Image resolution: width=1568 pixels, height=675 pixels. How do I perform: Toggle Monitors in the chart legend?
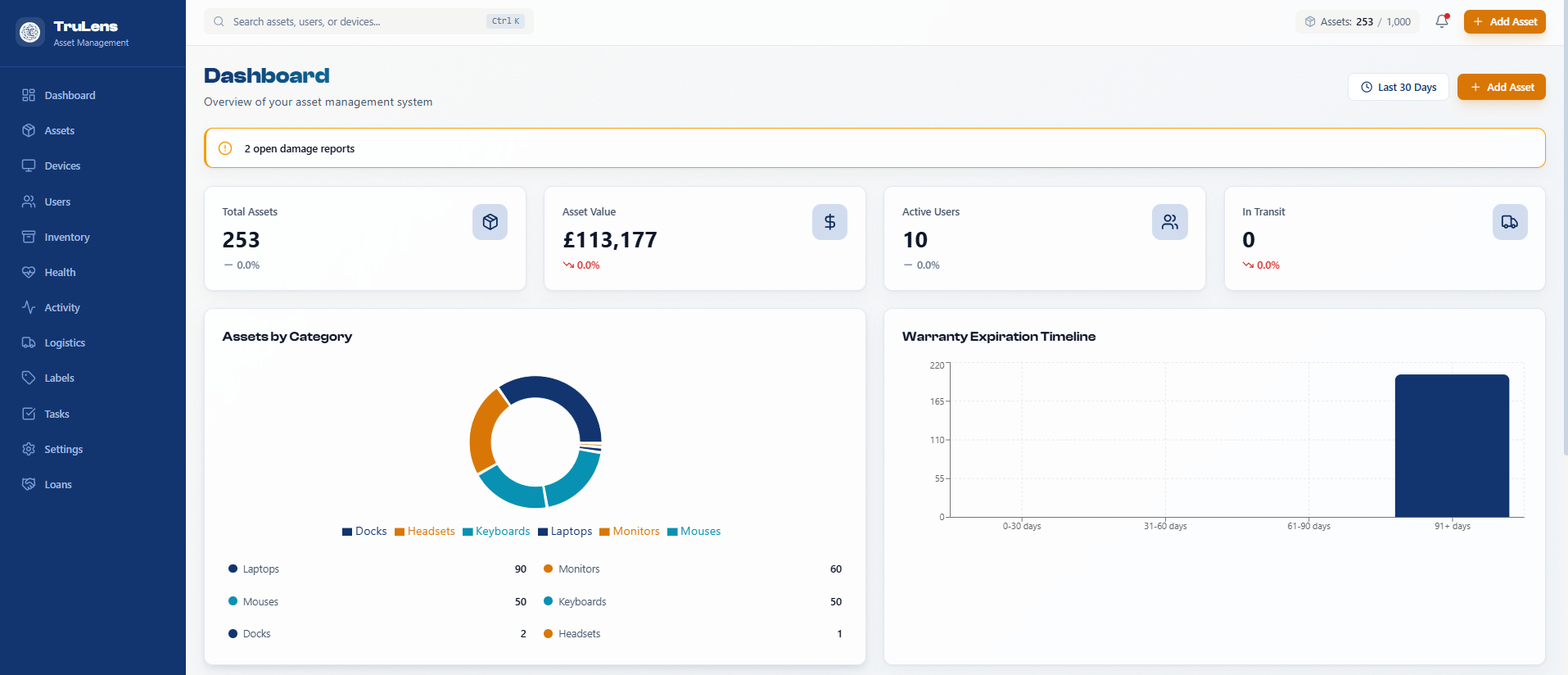click(630, 531)
